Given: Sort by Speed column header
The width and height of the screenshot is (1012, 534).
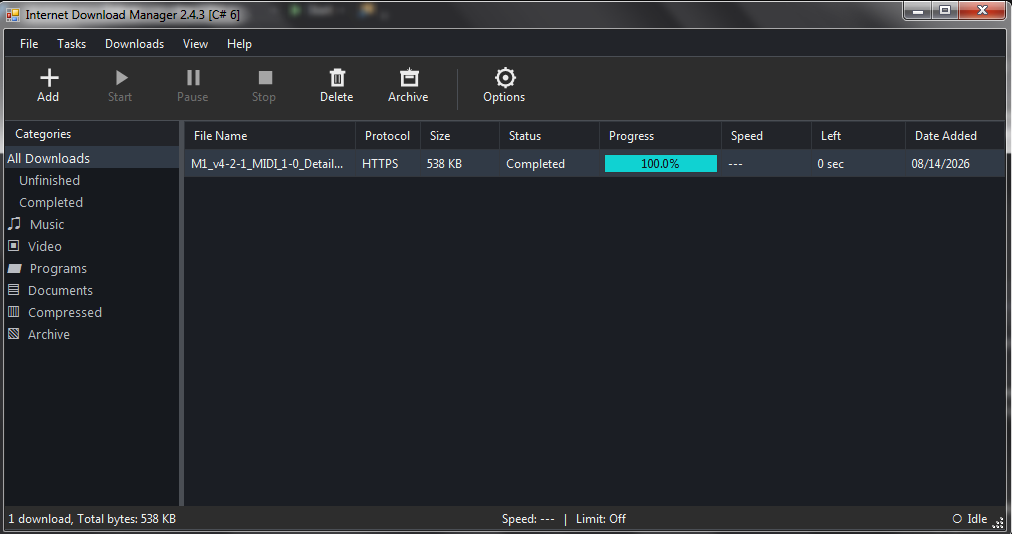Looking at the screenshot, I should 766,136.
